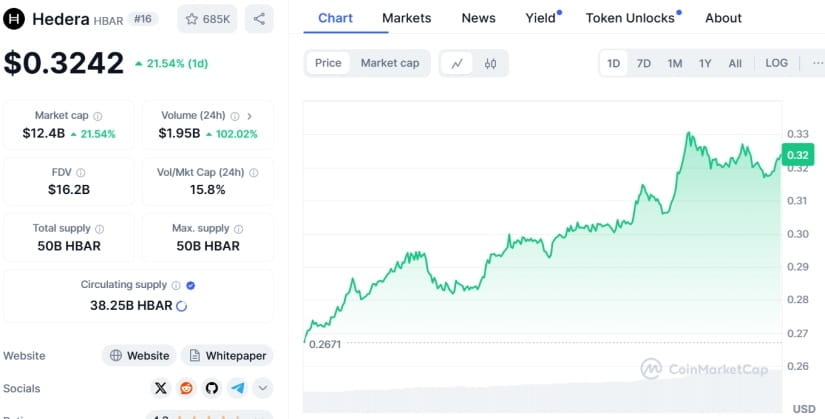
Task: Click the 38.25B HBAR circulating supply value
Action: [x=131, y=306]
